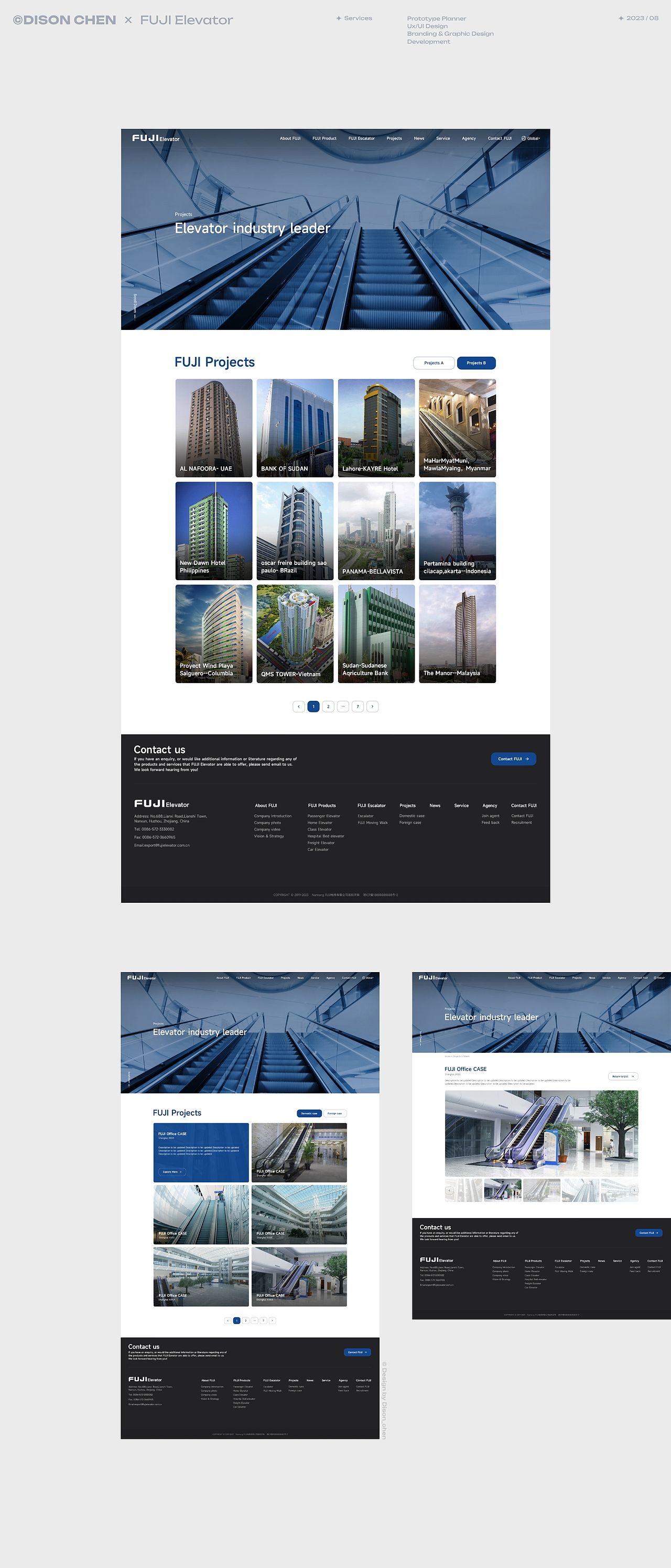This screenshot has height=1568, width=671.
Task: Open Freight Elevator link in main mockup footer
Action: coord(321,842)
